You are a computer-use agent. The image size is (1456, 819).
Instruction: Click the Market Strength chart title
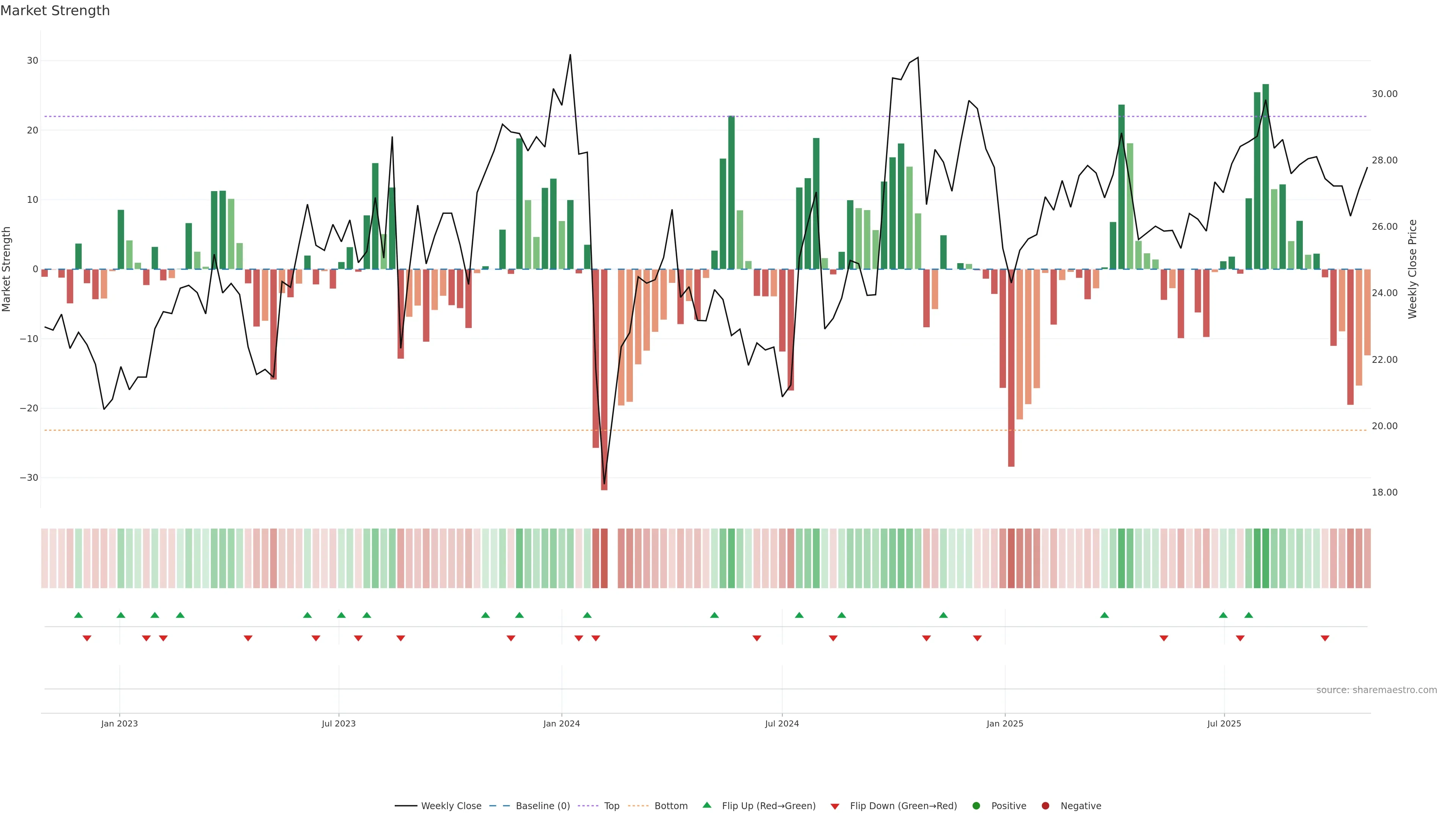55,11
